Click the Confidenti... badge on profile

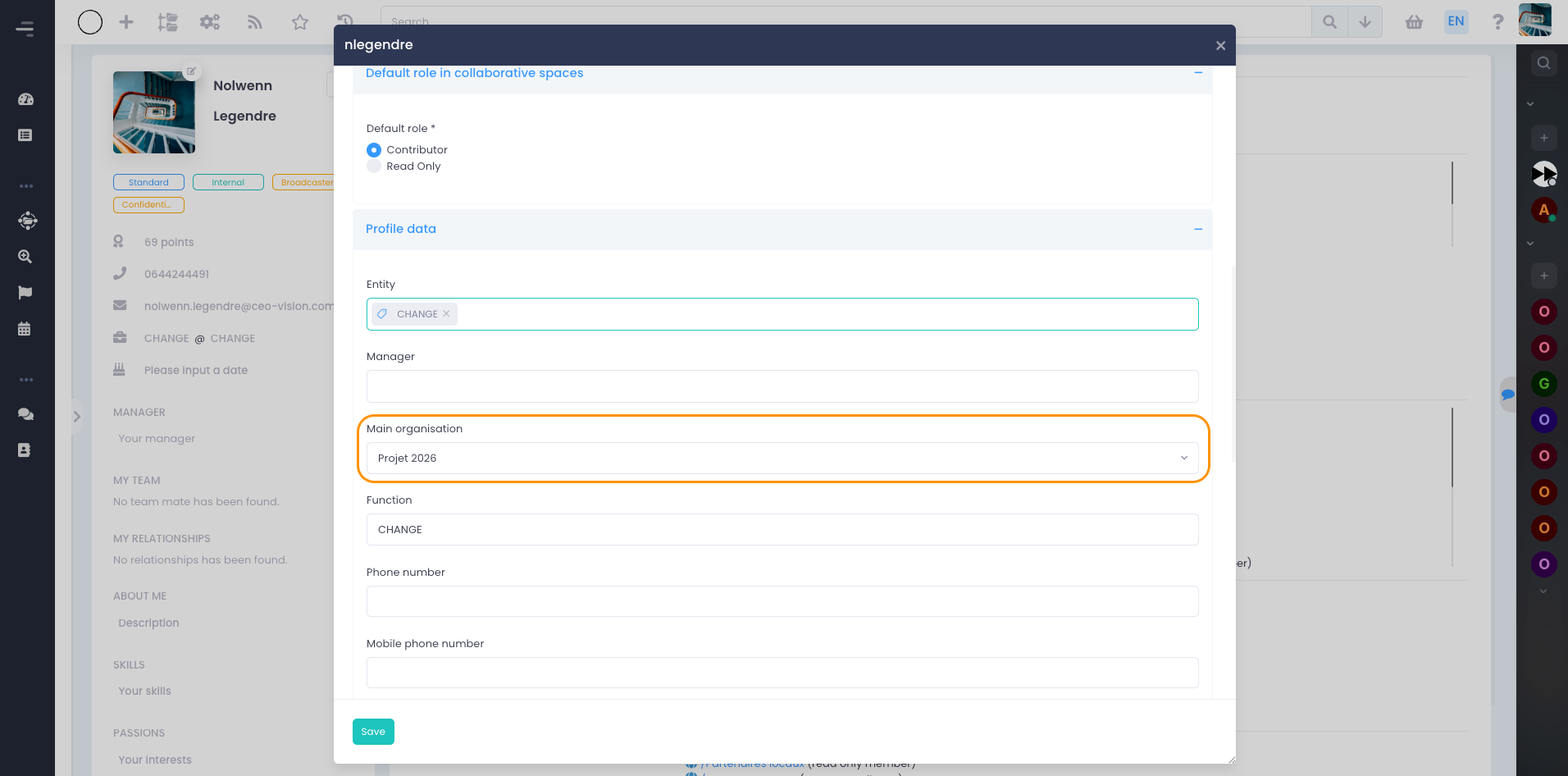point(148,205)
